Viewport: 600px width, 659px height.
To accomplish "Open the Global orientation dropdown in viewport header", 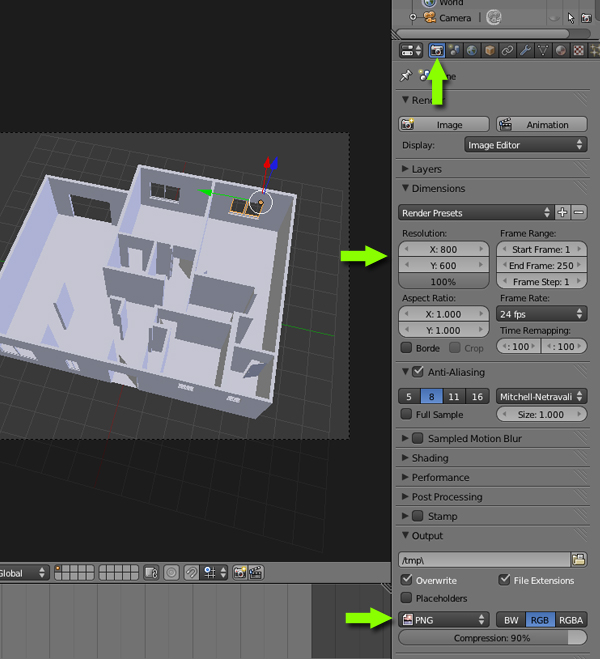I will pos(23,573).
